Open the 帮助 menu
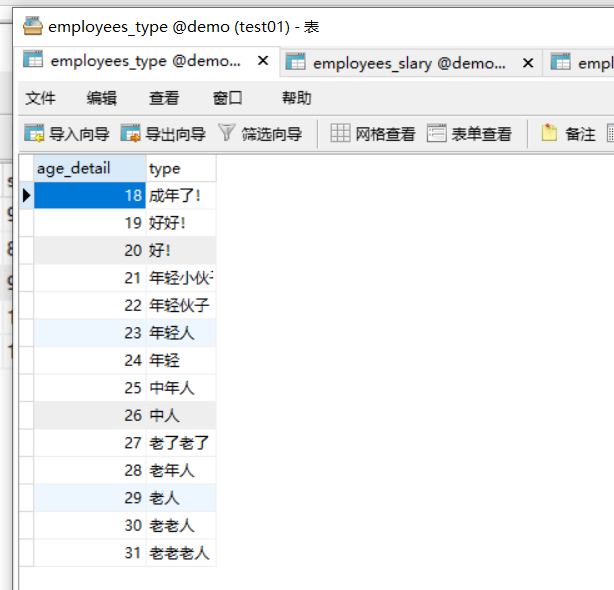 tap(296, 98)
